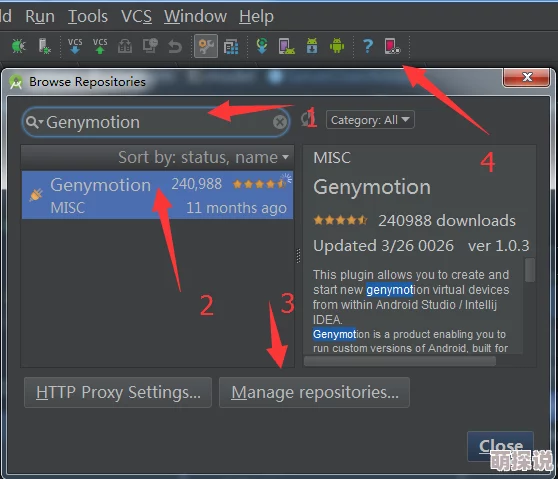Click the 'ver 1.0.3' text
This screenshot has width=558, height=479.
[x=499, y=246]
